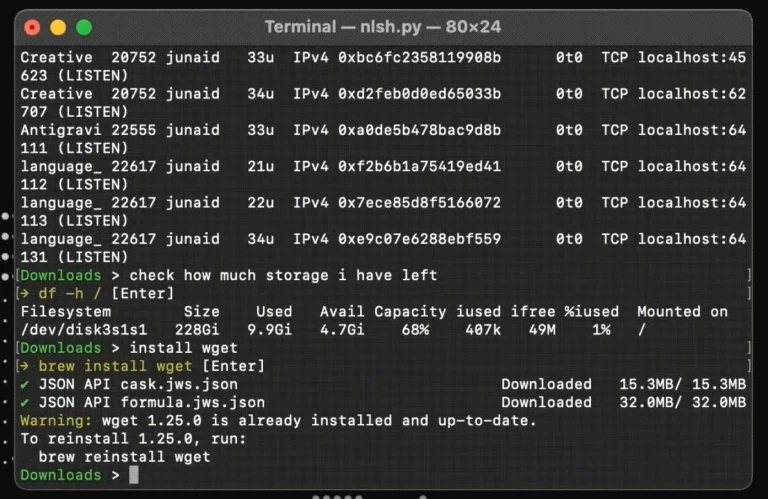
Task: Click the '407k' iused value
Action: pyautogui.click(x=483, y=330)
